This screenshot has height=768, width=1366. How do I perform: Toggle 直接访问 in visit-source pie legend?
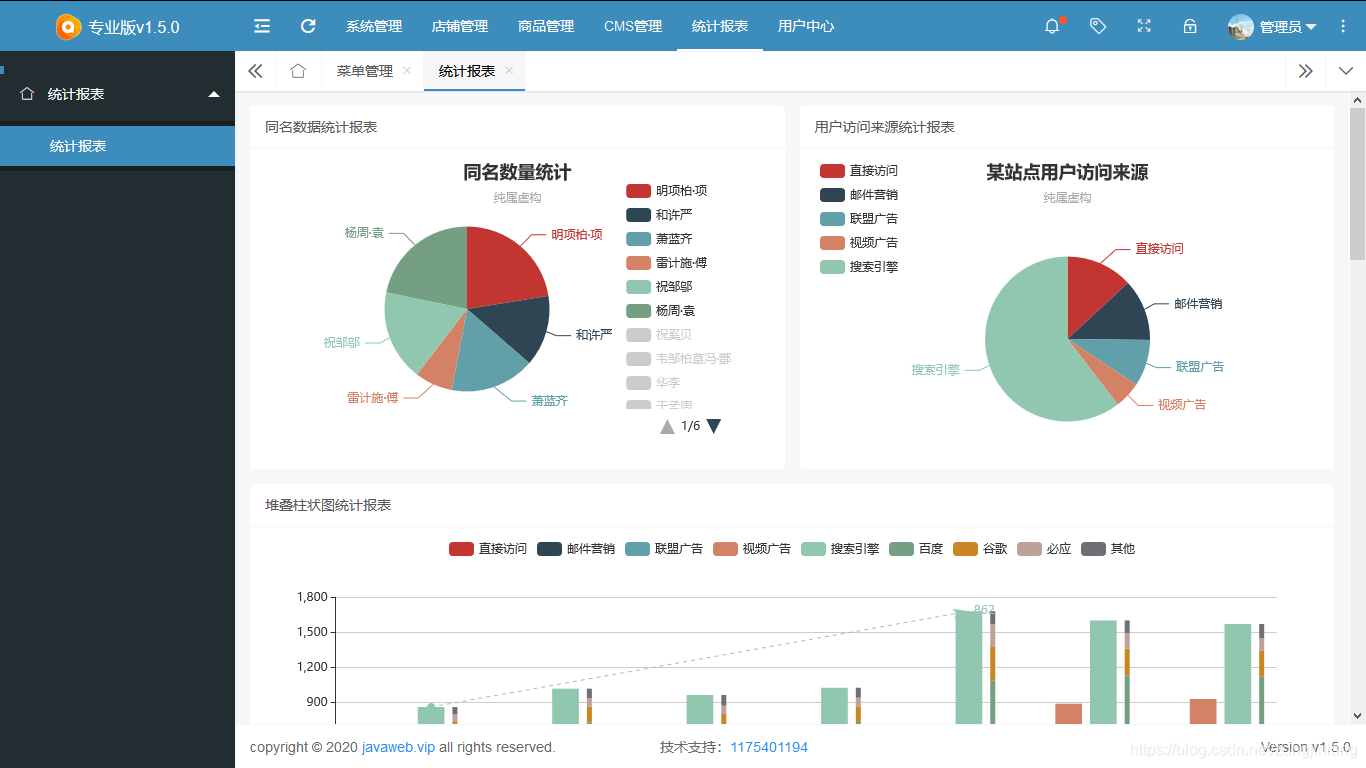point(859,171)
